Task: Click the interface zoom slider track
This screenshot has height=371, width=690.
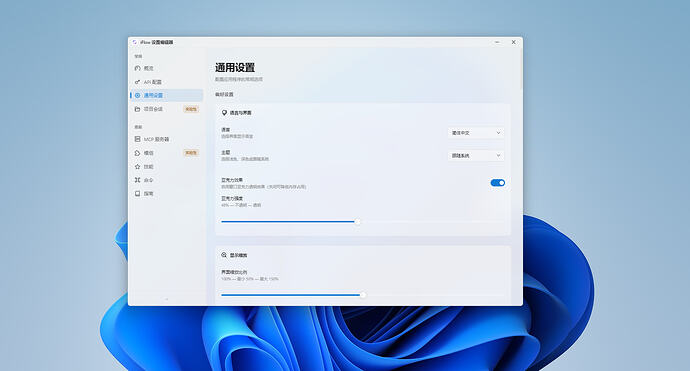Action: click(x=363, y=295)
